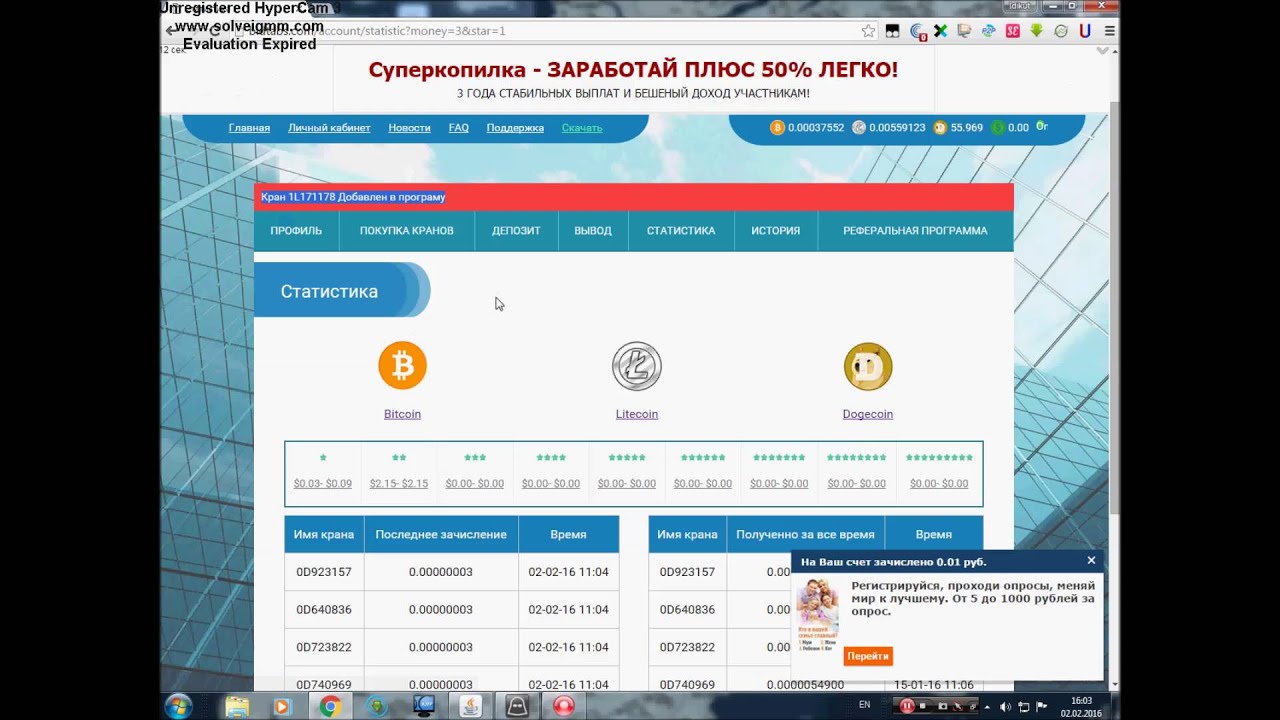Open the Windows Start menu
Screen dimensions: 1280x720
[178, 706]
